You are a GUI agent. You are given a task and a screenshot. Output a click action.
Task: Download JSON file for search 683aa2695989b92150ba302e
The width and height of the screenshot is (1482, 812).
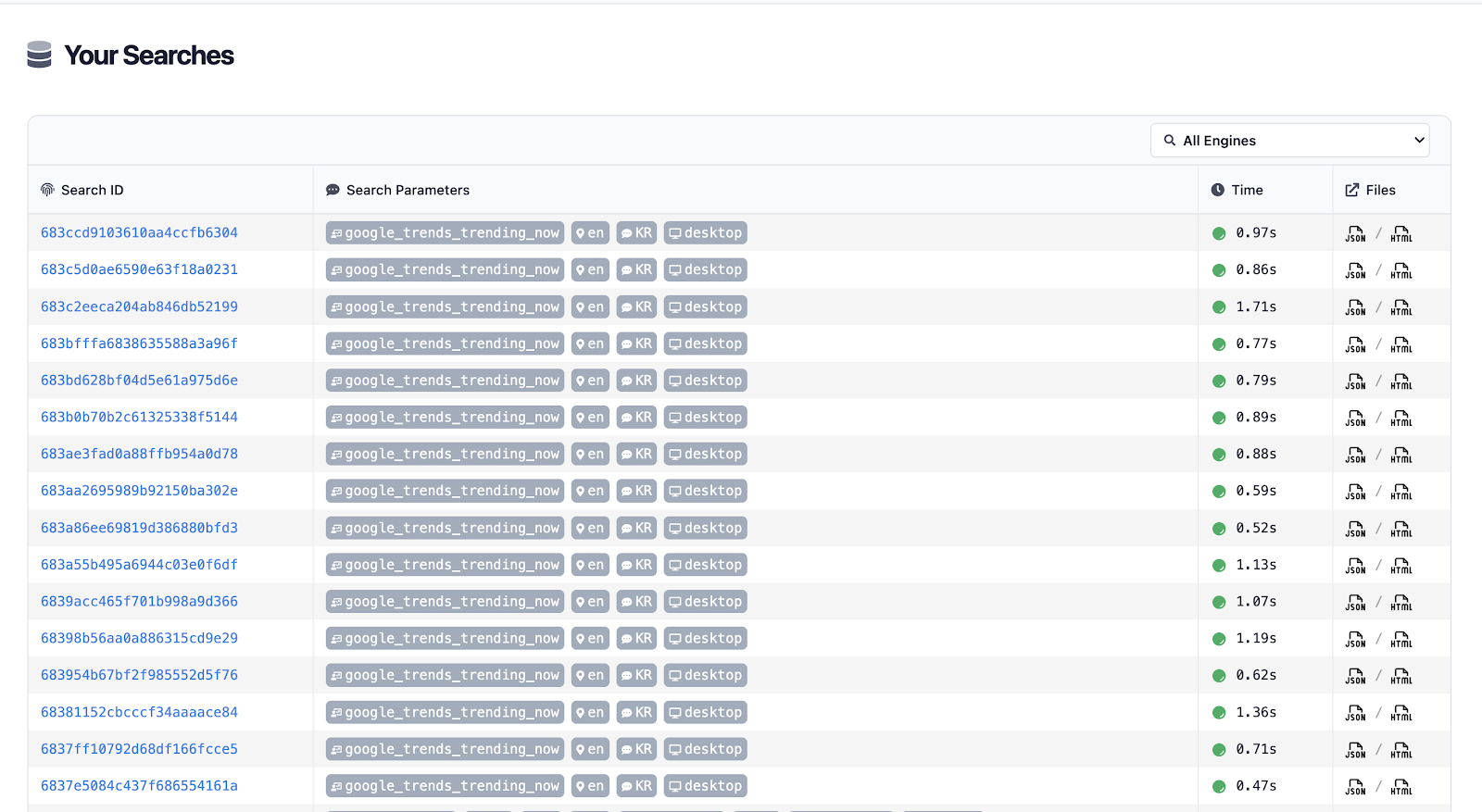click(x=1355, y=492)
